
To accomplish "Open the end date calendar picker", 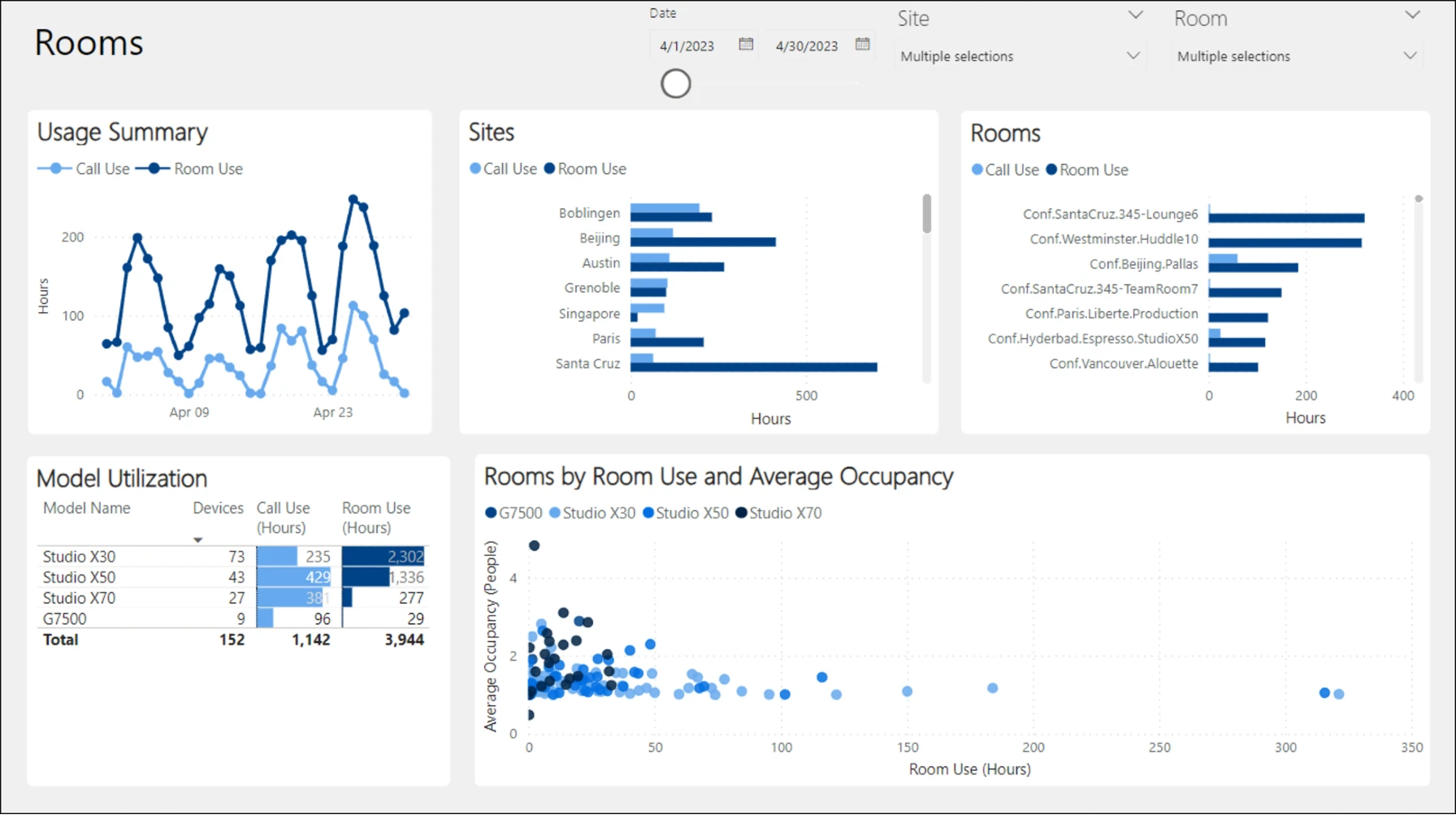I will (862, 45).
